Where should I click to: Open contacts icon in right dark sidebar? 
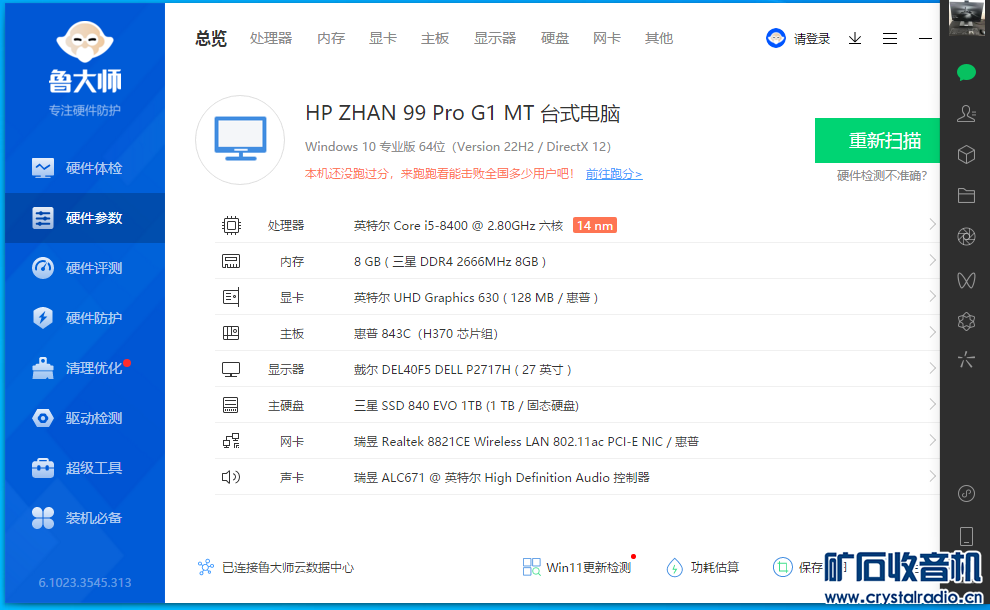point(966,114)
